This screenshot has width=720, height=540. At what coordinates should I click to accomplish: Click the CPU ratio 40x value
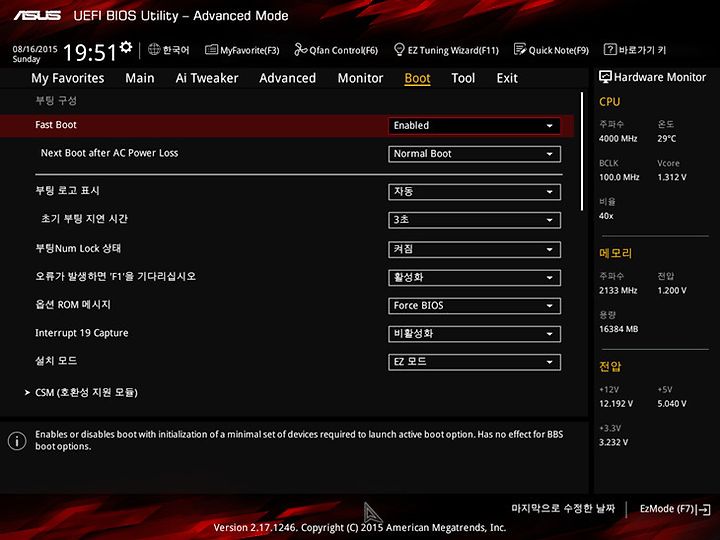coord(606,216)
